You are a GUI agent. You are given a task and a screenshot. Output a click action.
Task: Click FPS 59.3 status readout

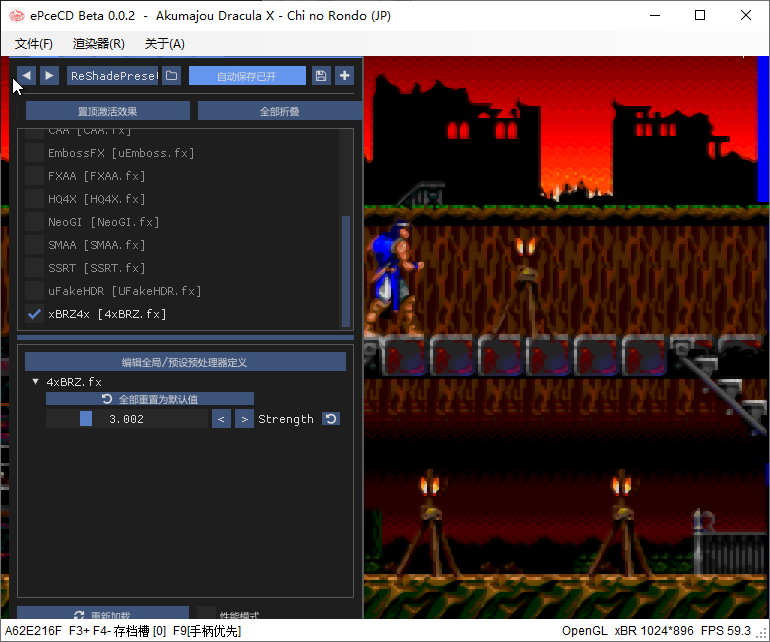[x=725, y=631]
